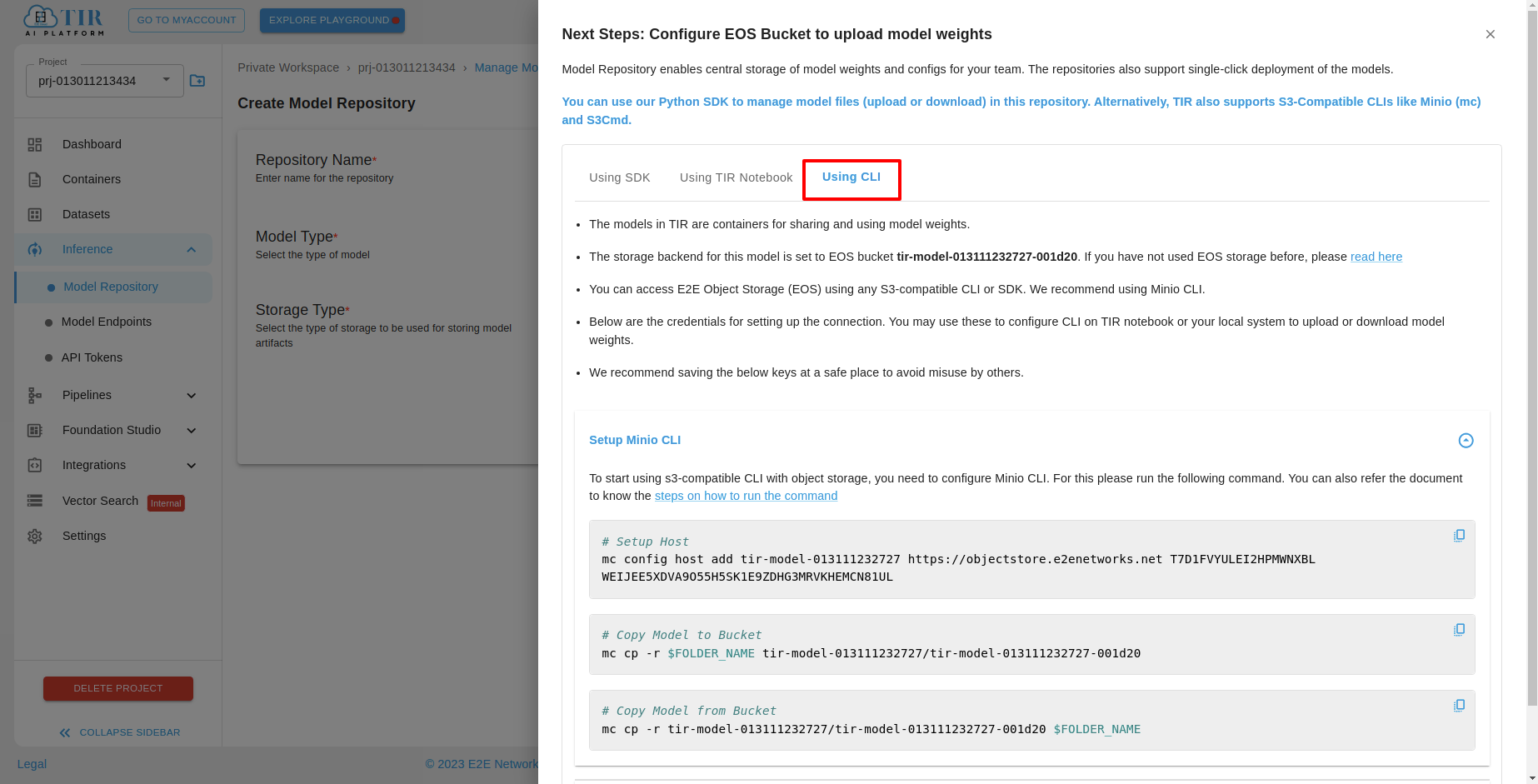Select the Using CLI tab
Image resolution: width=1538 pixels, height=784 pixels.
pos(851,177)
